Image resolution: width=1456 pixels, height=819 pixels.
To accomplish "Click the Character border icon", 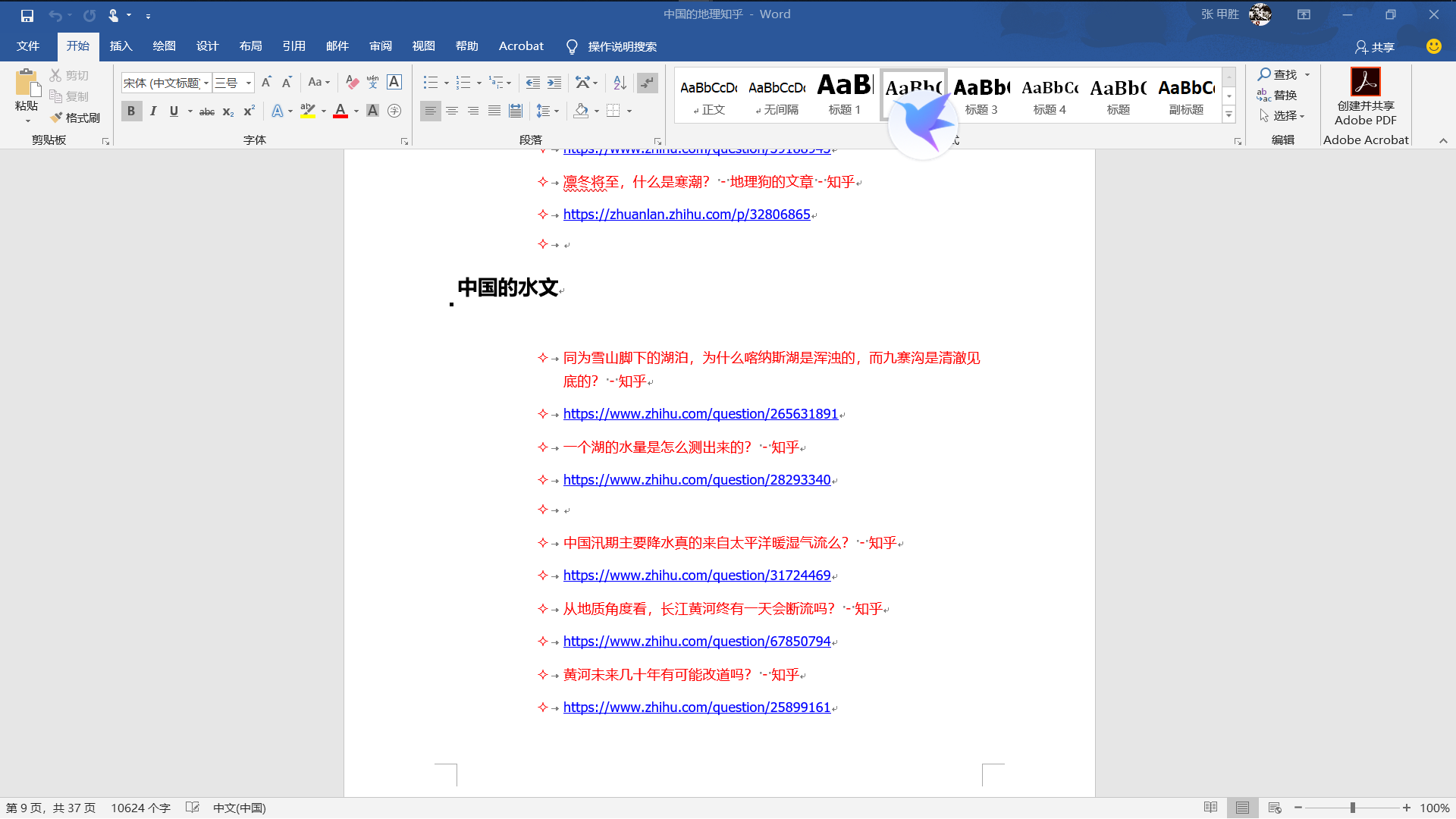I will (394, 82).
